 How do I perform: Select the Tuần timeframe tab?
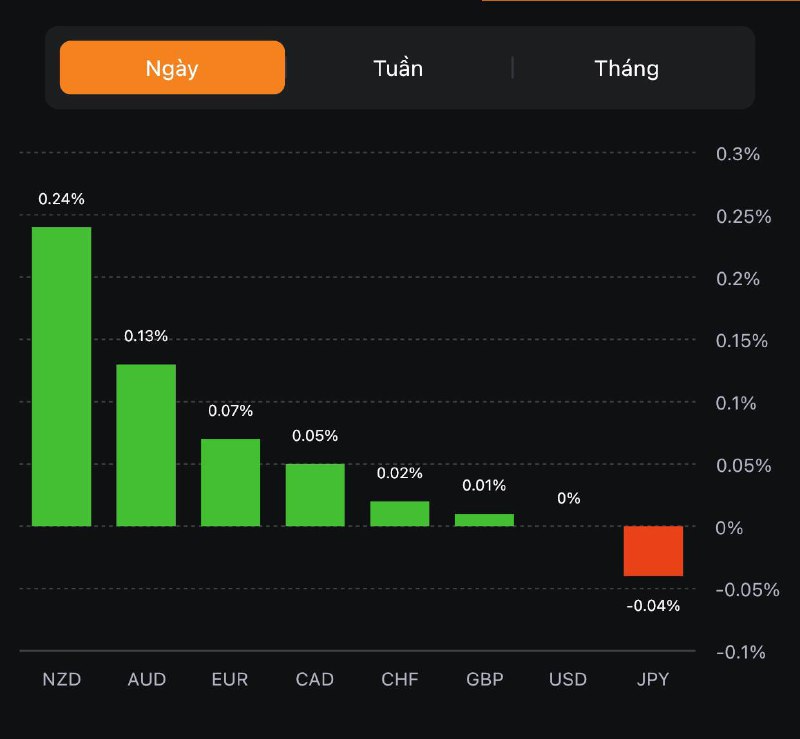[x=398, y=68]
